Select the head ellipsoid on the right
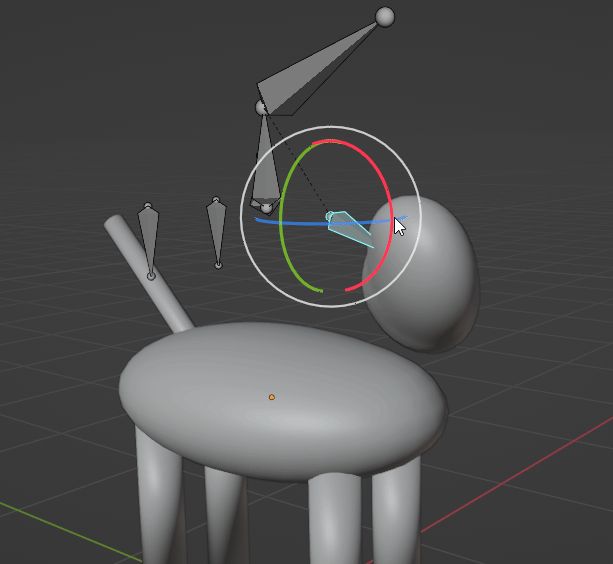Screen dimensions: 613x564 coord(430,280)
